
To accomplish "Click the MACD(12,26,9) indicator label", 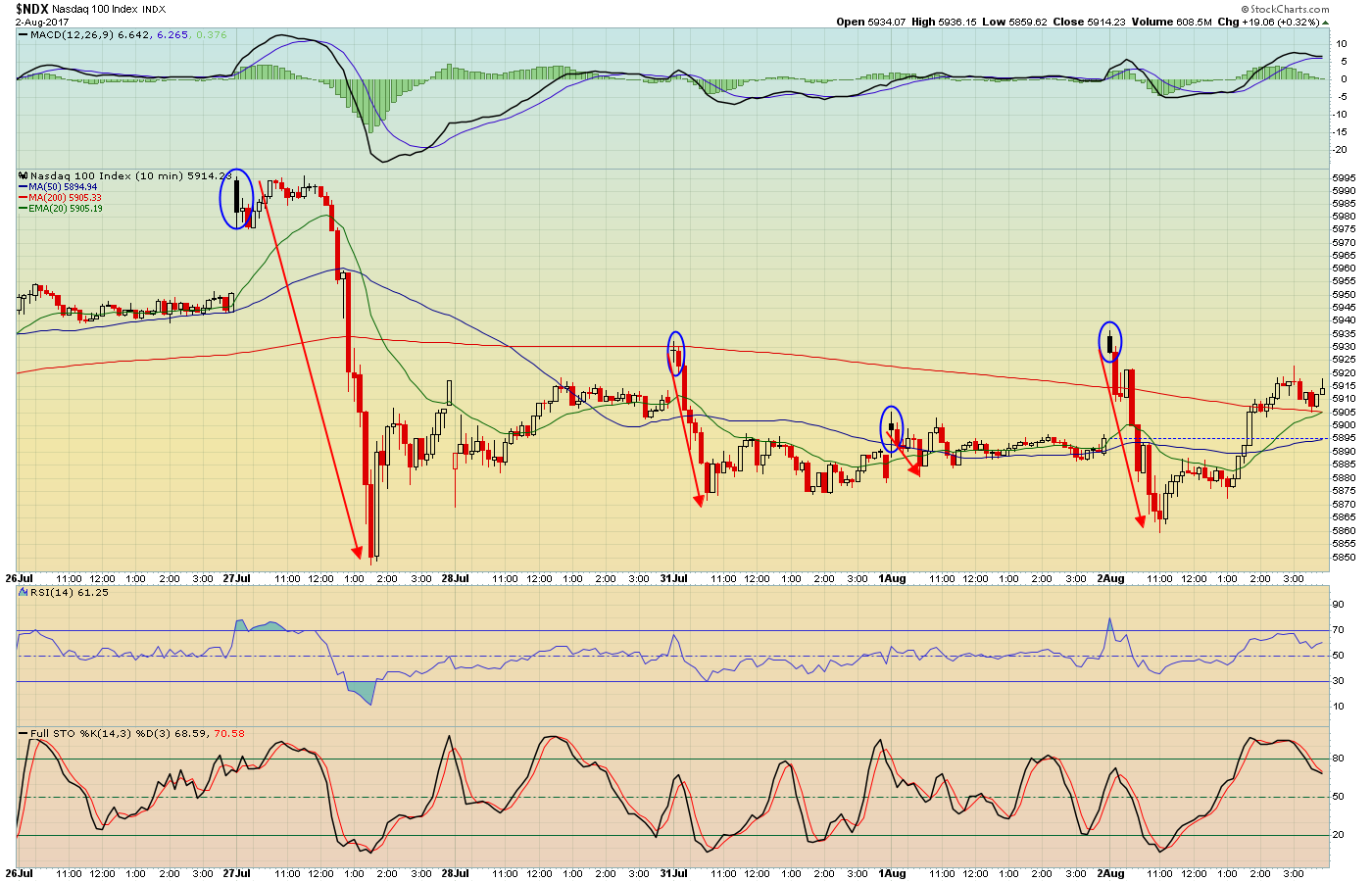I will click(x=71, y=34).
